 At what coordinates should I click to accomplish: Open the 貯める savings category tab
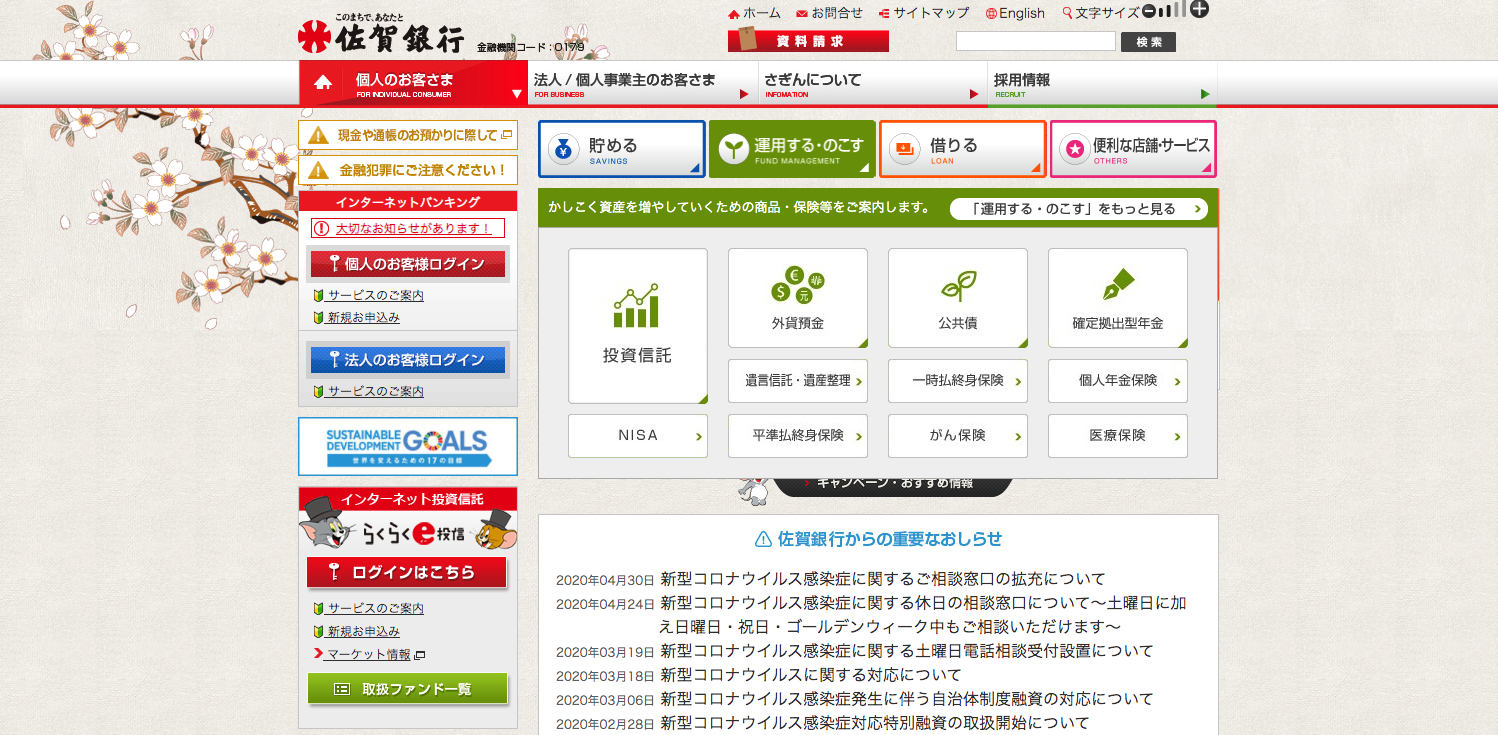tap(622, 149)
